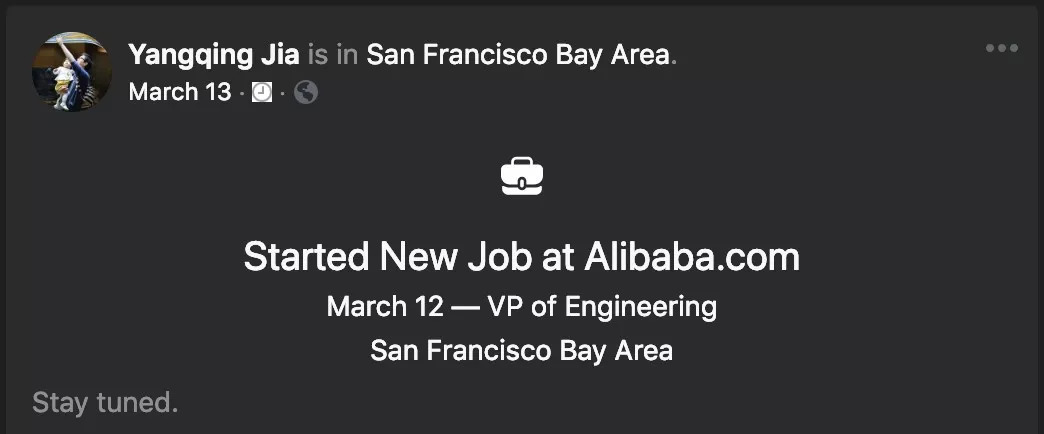
Task: Click the Yangqing Jia name link
Action: click(213, 55)
